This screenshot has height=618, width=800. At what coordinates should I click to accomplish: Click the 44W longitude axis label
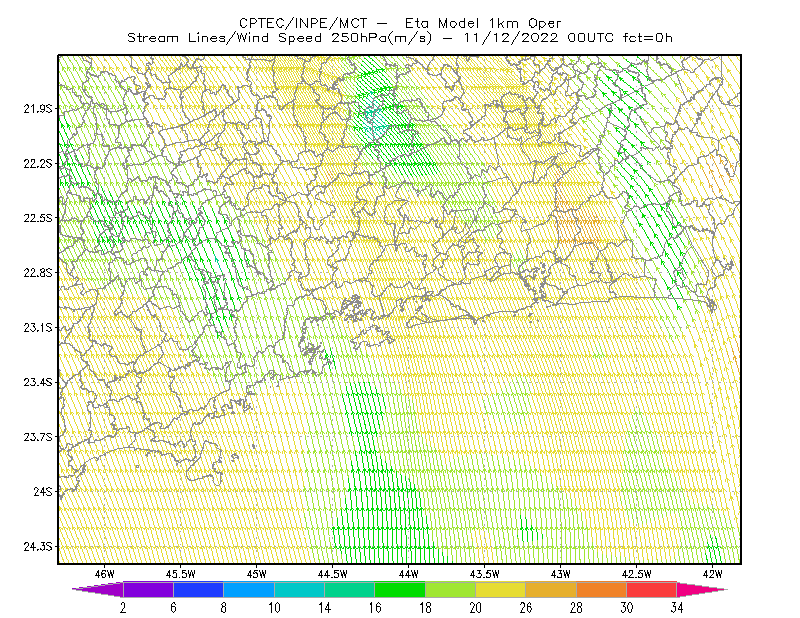(409, 574)
